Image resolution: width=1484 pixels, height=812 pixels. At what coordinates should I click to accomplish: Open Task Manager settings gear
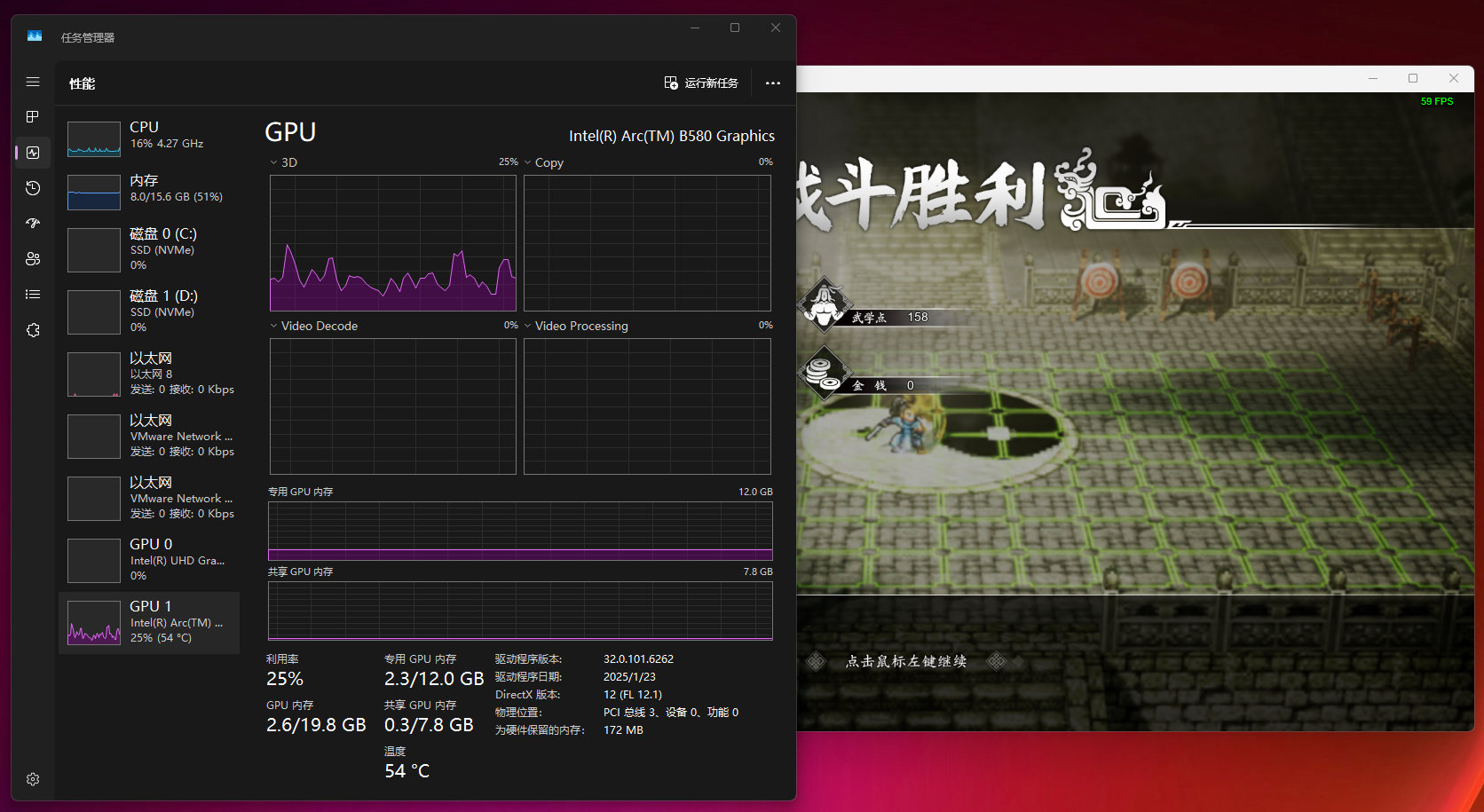tap(33, 779)
